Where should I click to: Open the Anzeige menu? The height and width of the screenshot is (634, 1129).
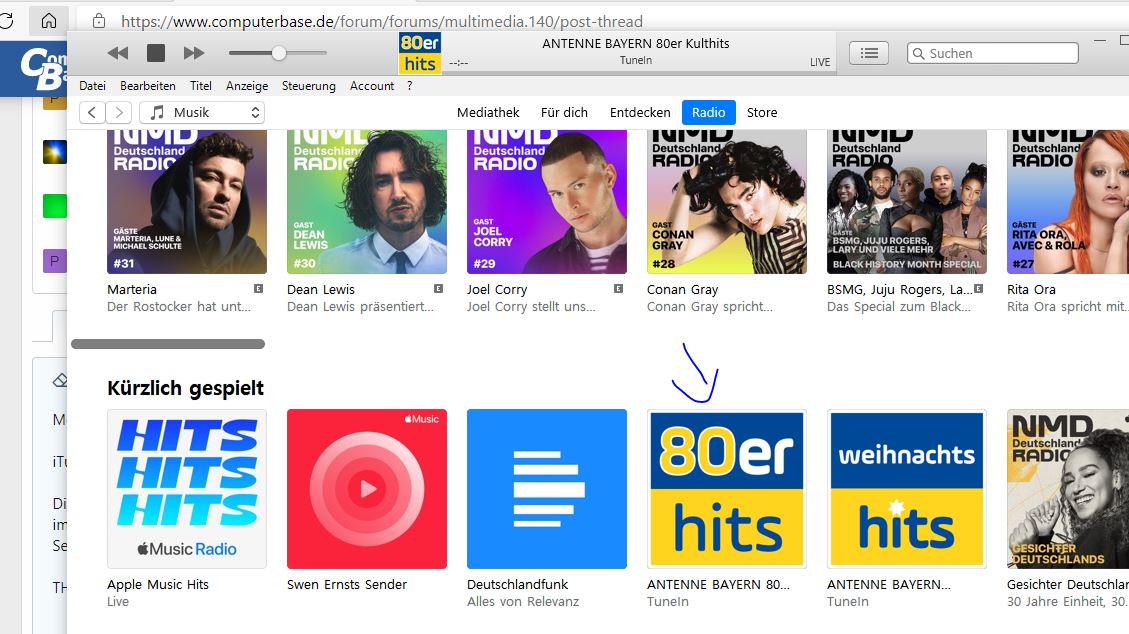click(x=247, y=86)
